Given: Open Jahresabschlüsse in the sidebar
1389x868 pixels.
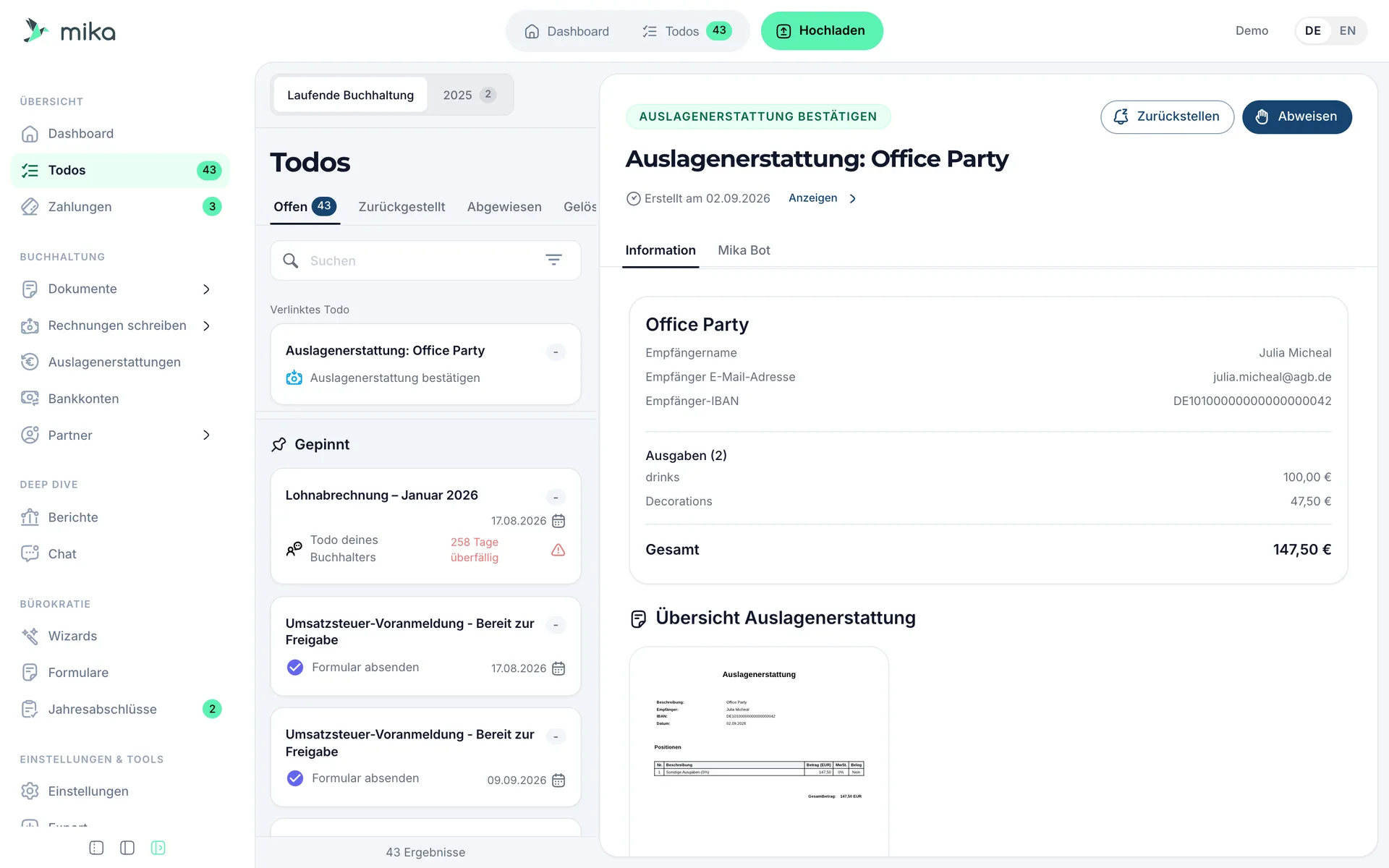Looking at the screenshot, I should coord(119,710).
